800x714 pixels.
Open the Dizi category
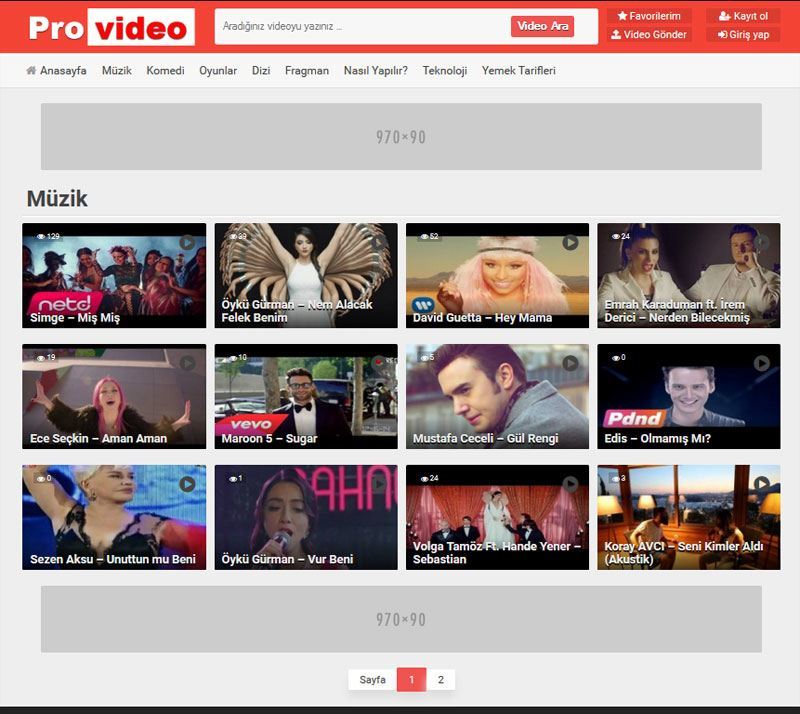(x=261, y=70)
